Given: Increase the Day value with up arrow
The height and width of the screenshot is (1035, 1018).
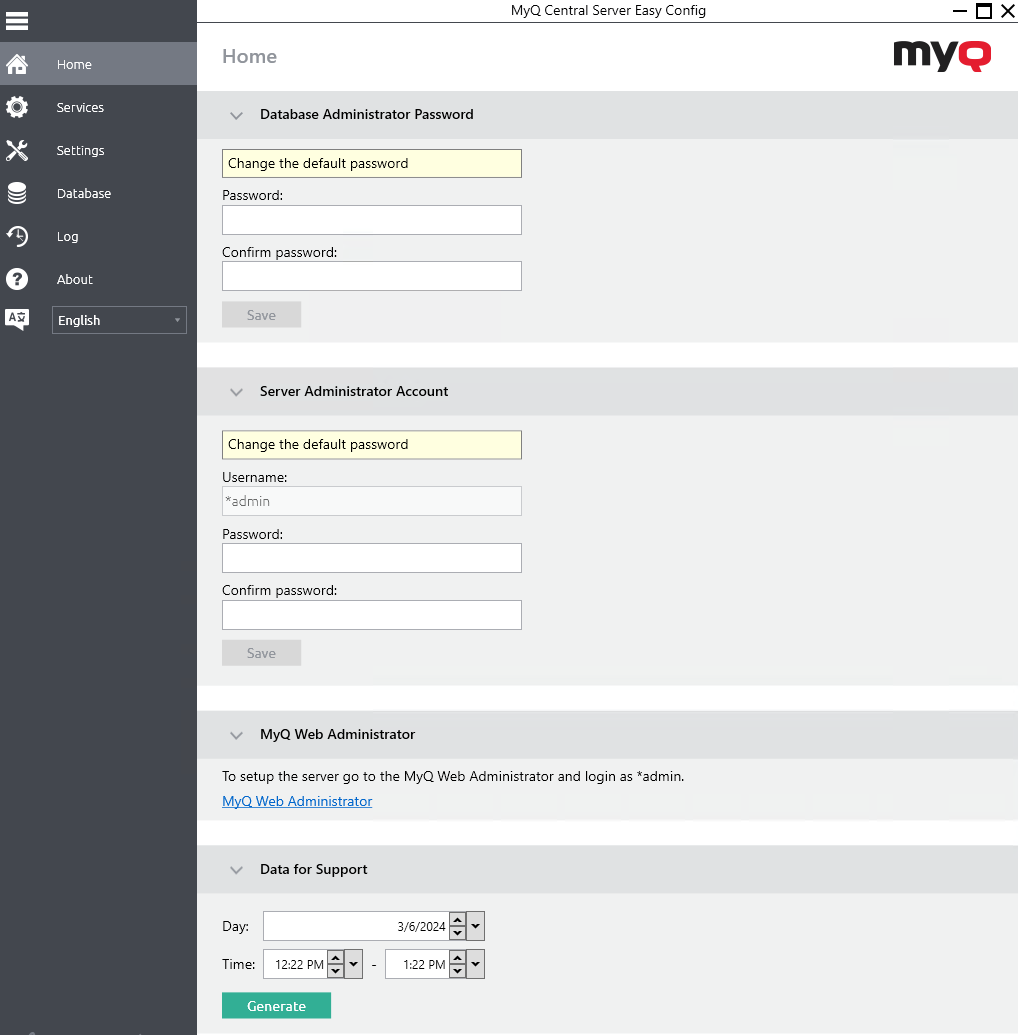Looking at the screenshot, I should coord(457,920).
